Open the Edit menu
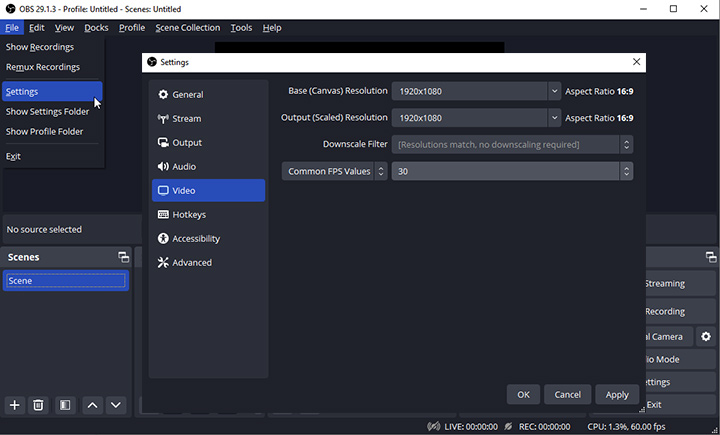Image resolution: width=720 pixels, height=435 pixels. pyautogui.click(x=37, y=28)
